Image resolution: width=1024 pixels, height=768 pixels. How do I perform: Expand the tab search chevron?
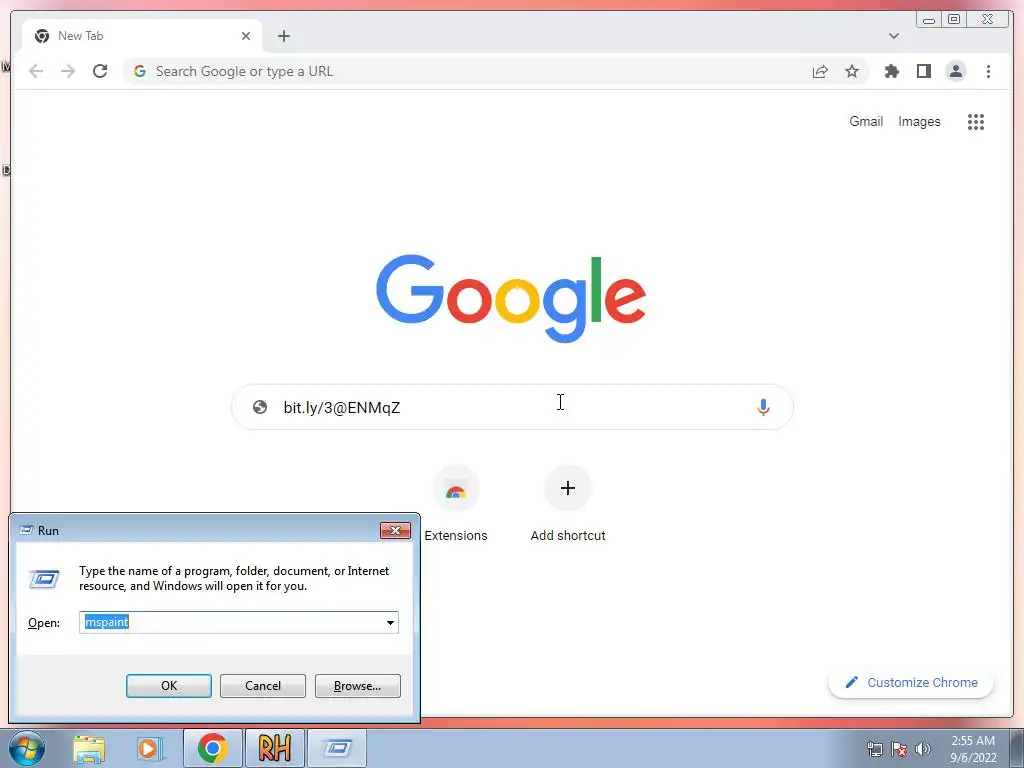coord(894,36)
